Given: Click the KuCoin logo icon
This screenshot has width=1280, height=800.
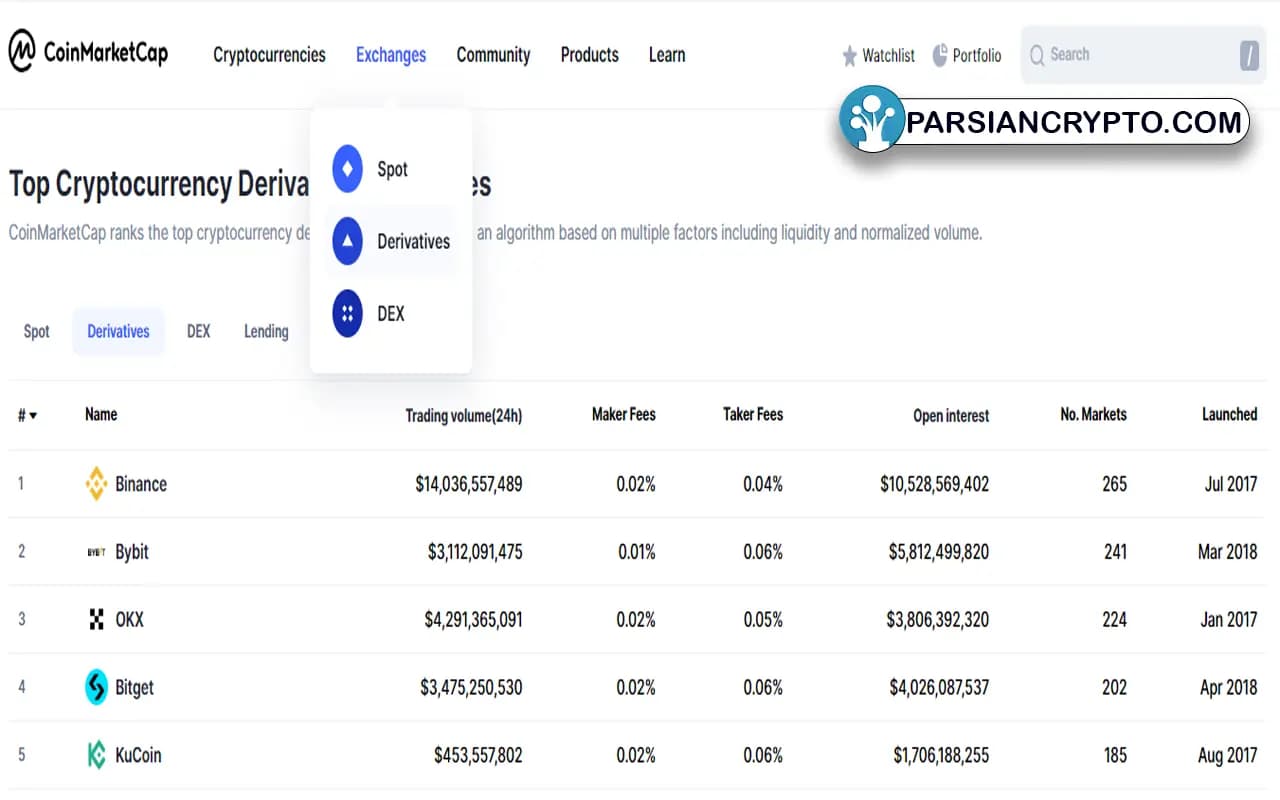Looking at the screenshot, I should (x=96, y=755).
